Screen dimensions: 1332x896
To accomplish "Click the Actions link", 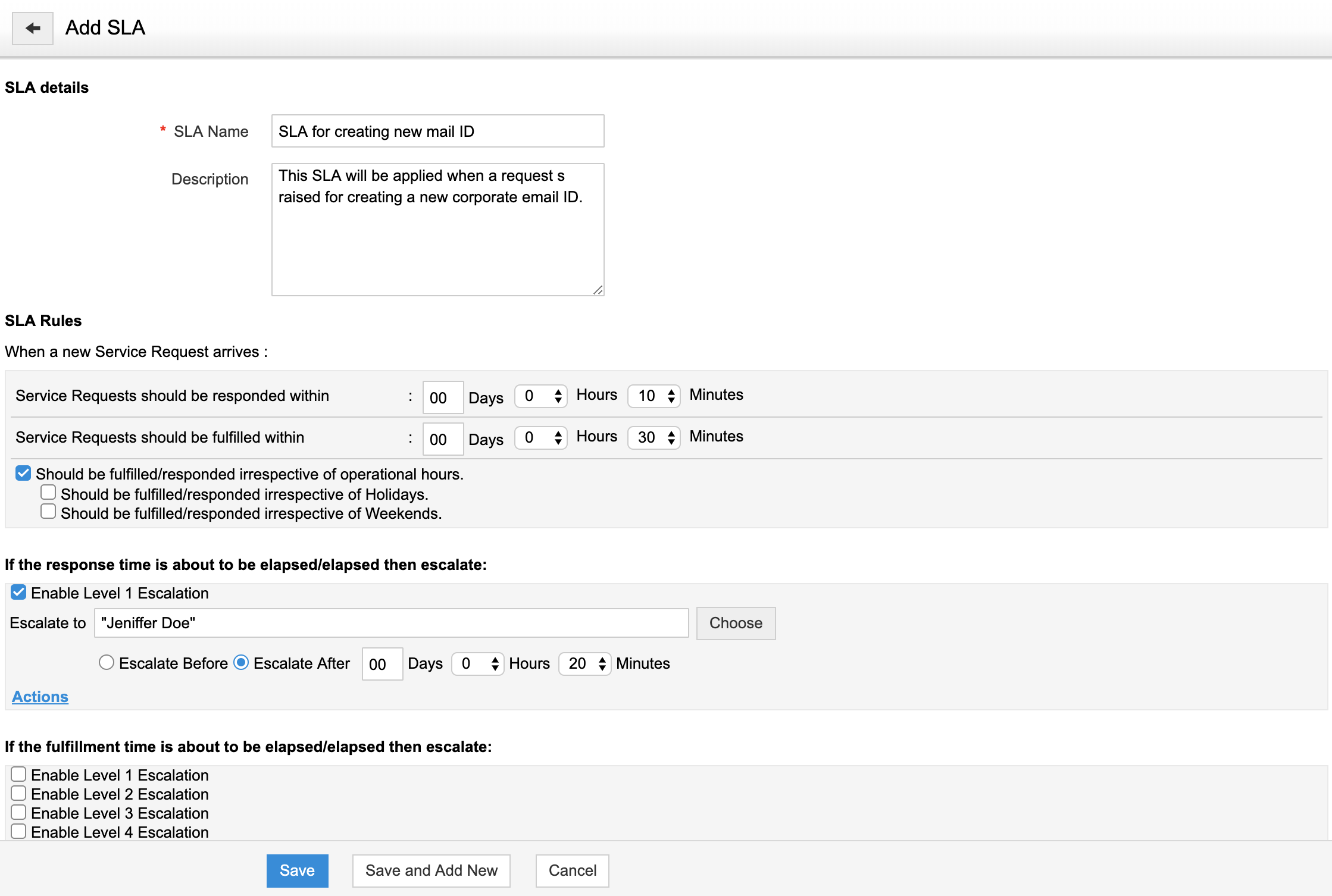I will [40, 697].
